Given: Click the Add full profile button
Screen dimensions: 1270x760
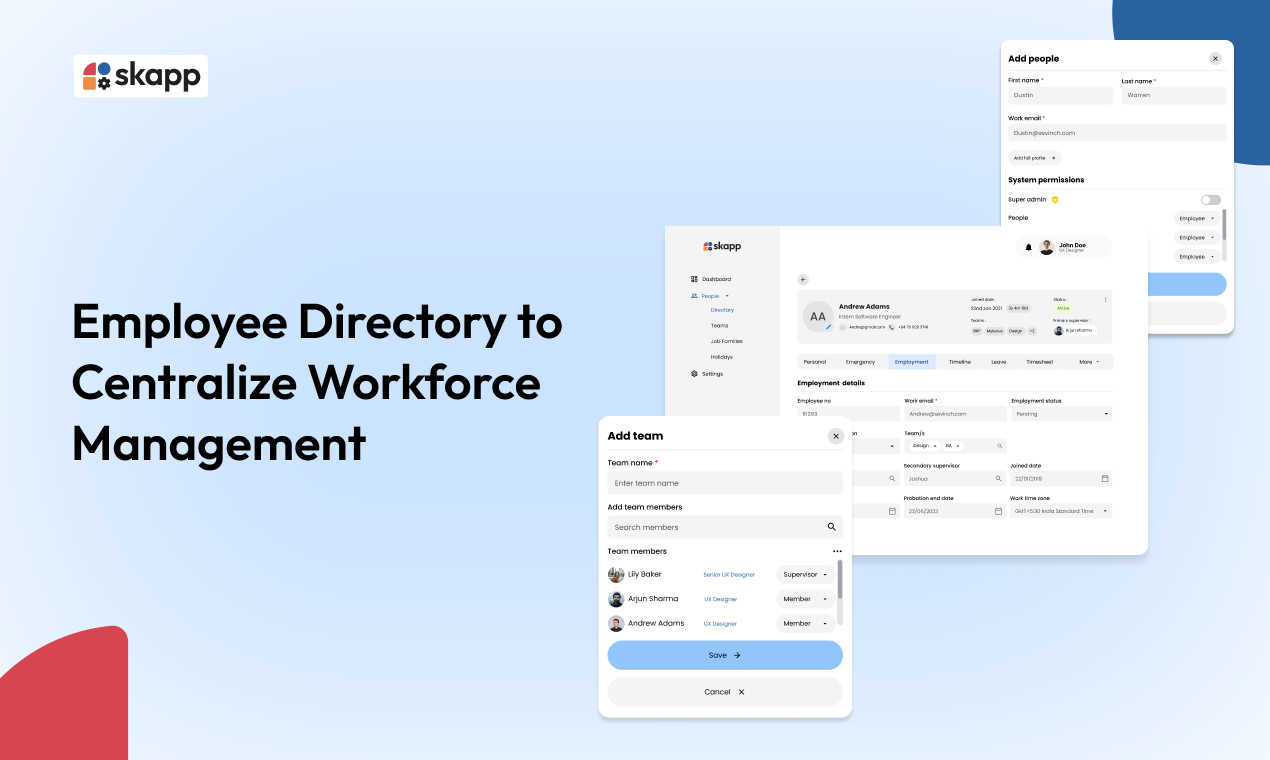Looking at the screenshot, I should pos(1035,158).
